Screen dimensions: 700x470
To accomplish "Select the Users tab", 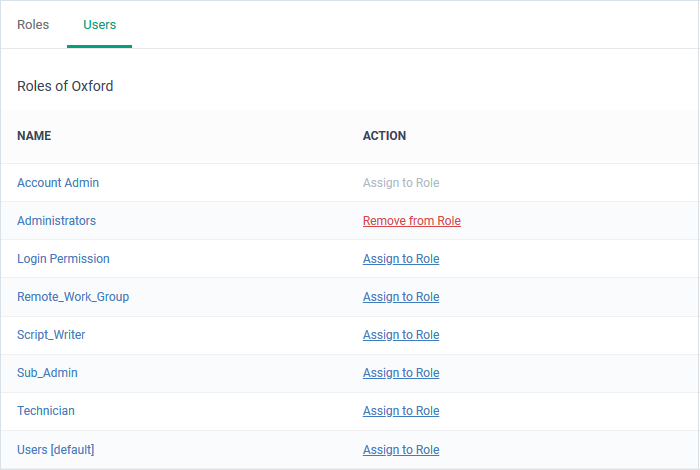I will 100,25.
